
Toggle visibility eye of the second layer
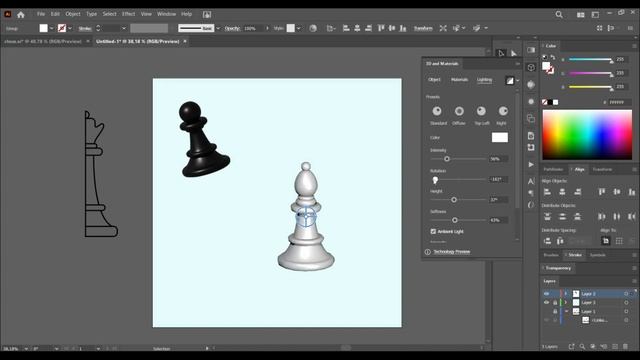[x=546, y=302]
